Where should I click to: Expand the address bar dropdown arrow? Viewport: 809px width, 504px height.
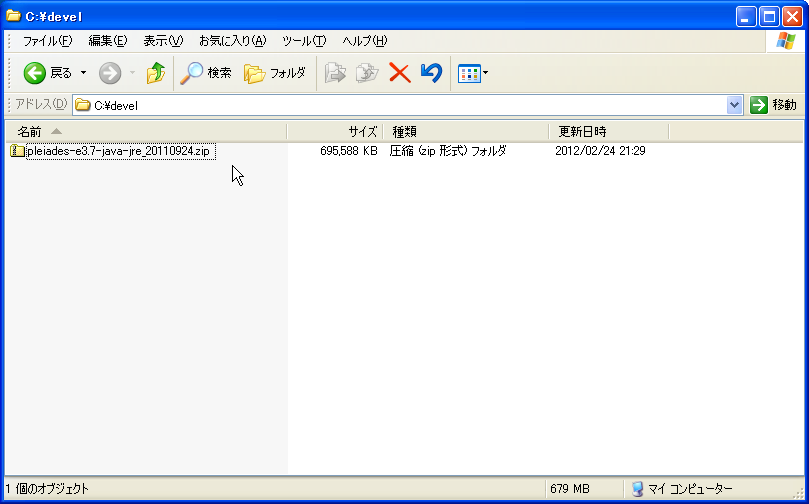pos(734,105)
